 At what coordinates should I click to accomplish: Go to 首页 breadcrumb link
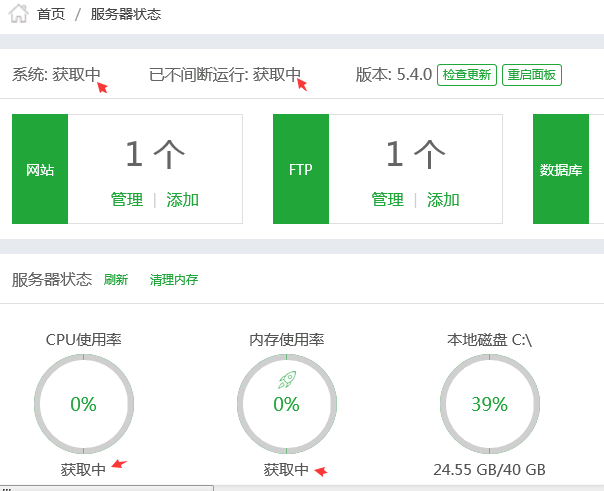(51, 15)
